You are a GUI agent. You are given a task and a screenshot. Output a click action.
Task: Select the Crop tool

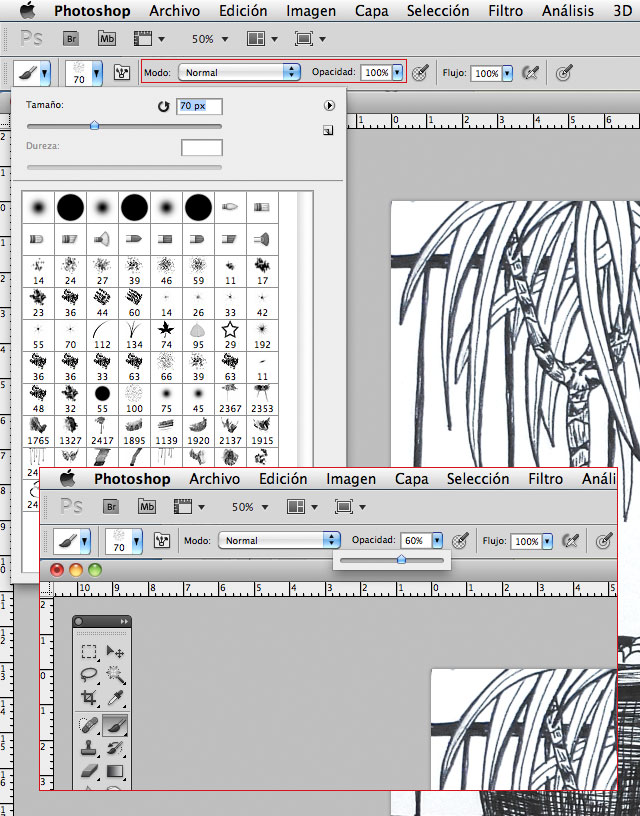(x=89, y=697)
